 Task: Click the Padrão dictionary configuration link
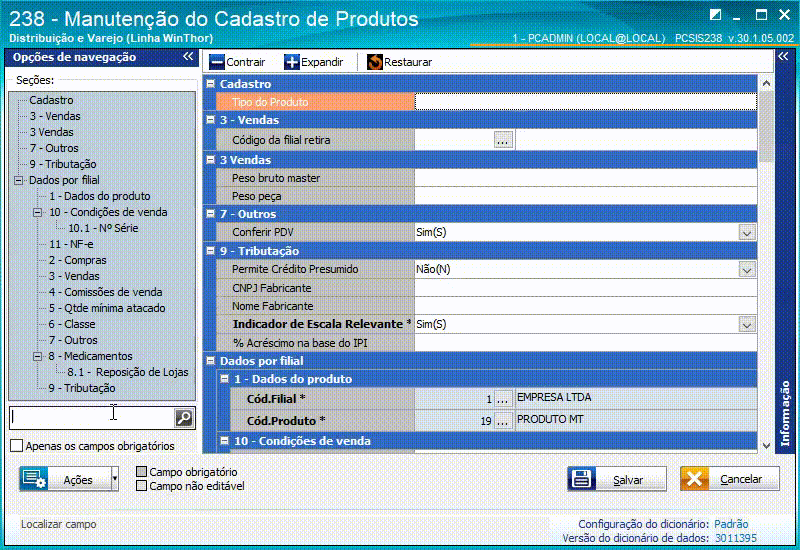point(731,524)
